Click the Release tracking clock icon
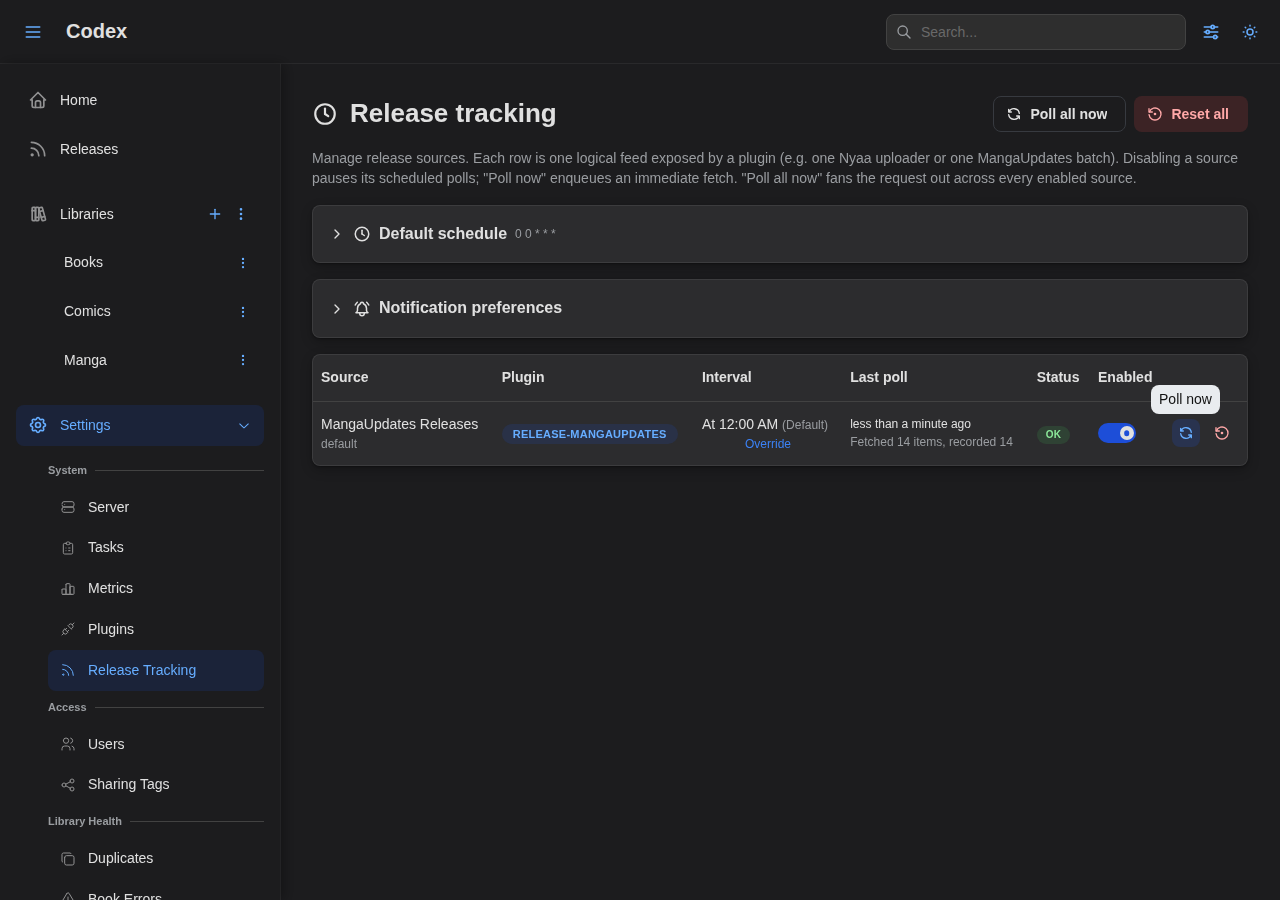The width and height of the screenshot is (1280, 900). (325, 114)
